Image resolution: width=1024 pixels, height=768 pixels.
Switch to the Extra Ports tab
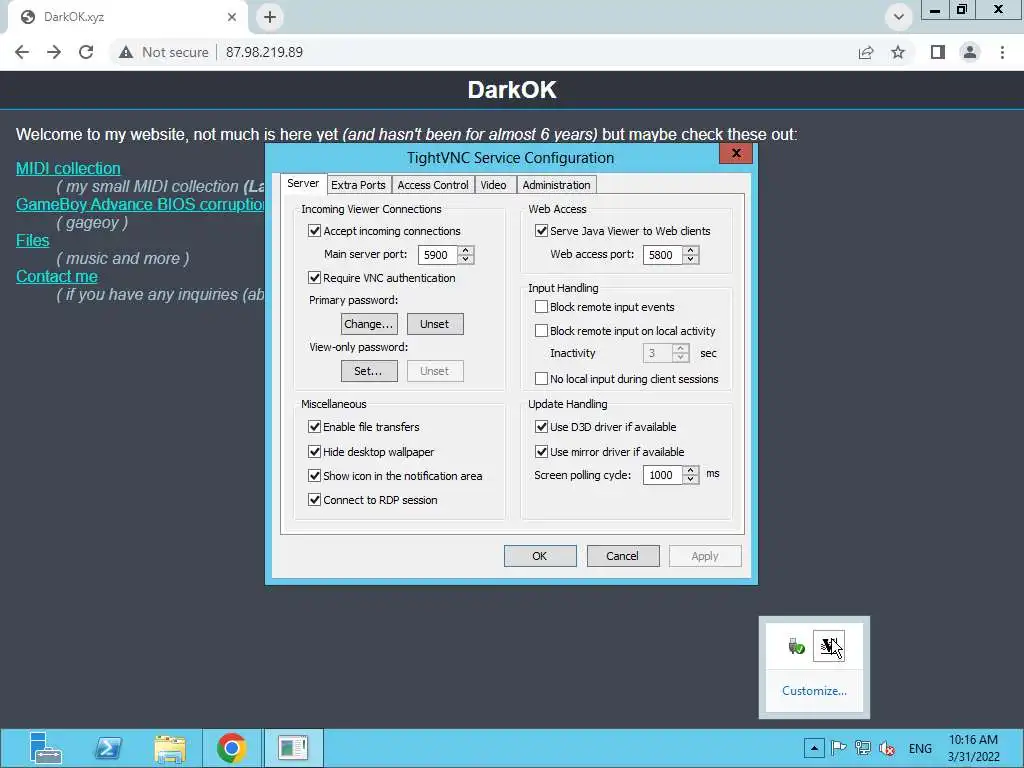(x=358, y=185)
